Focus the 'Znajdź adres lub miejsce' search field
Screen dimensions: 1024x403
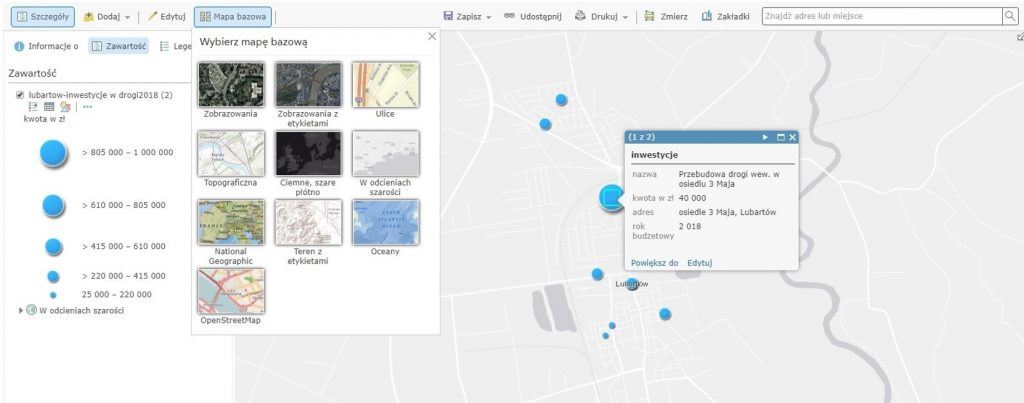(882, 16)
